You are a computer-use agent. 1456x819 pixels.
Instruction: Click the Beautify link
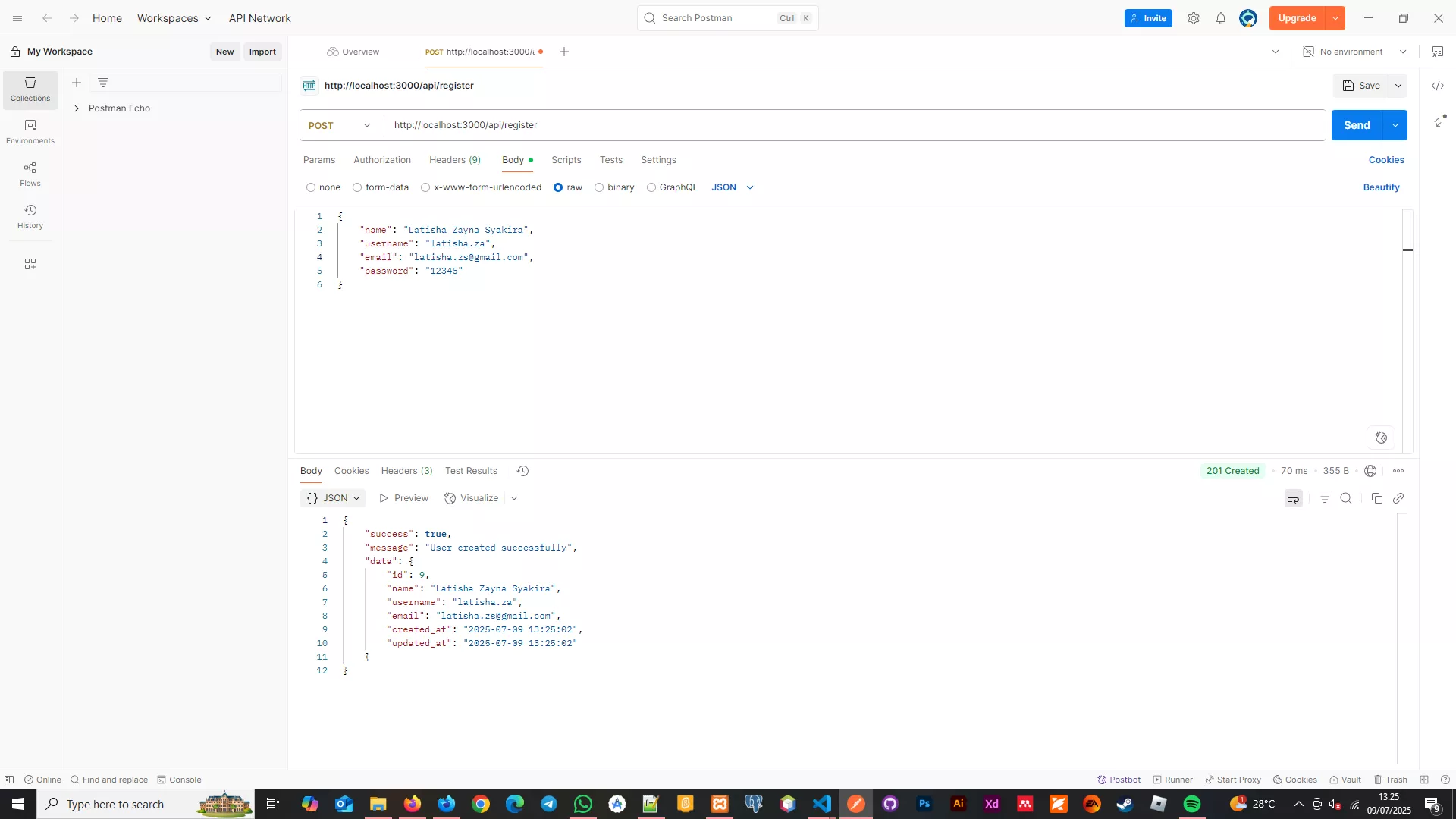pyautogui.click(x=1381, y=187)
